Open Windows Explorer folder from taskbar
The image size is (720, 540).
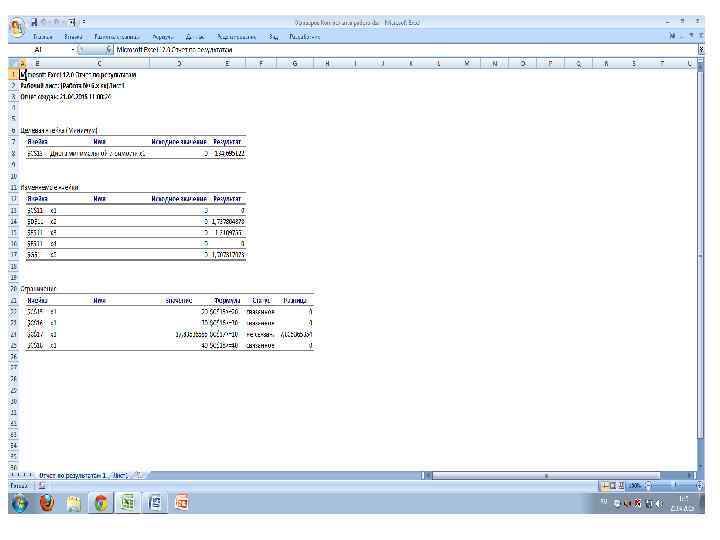point(74,503)
